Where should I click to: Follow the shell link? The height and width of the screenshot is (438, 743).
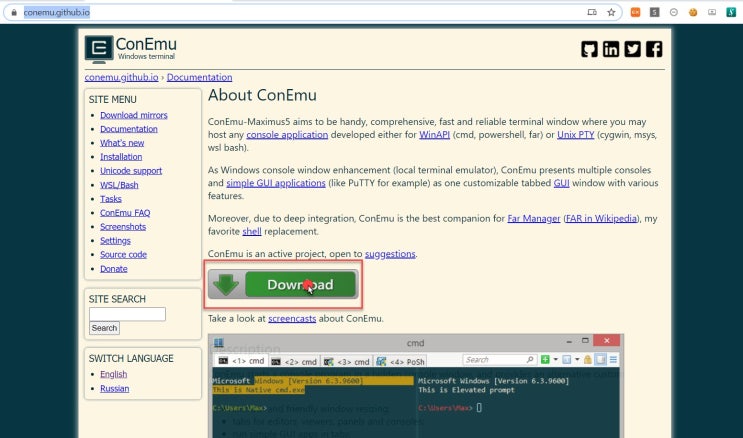(x=252, y=231)
